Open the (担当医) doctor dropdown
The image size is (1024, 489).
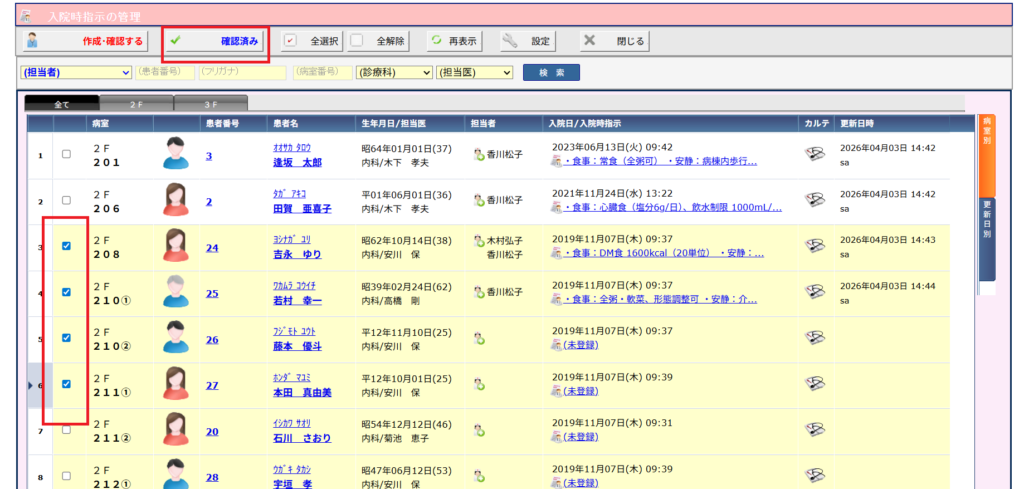click(x=474, y=72)
